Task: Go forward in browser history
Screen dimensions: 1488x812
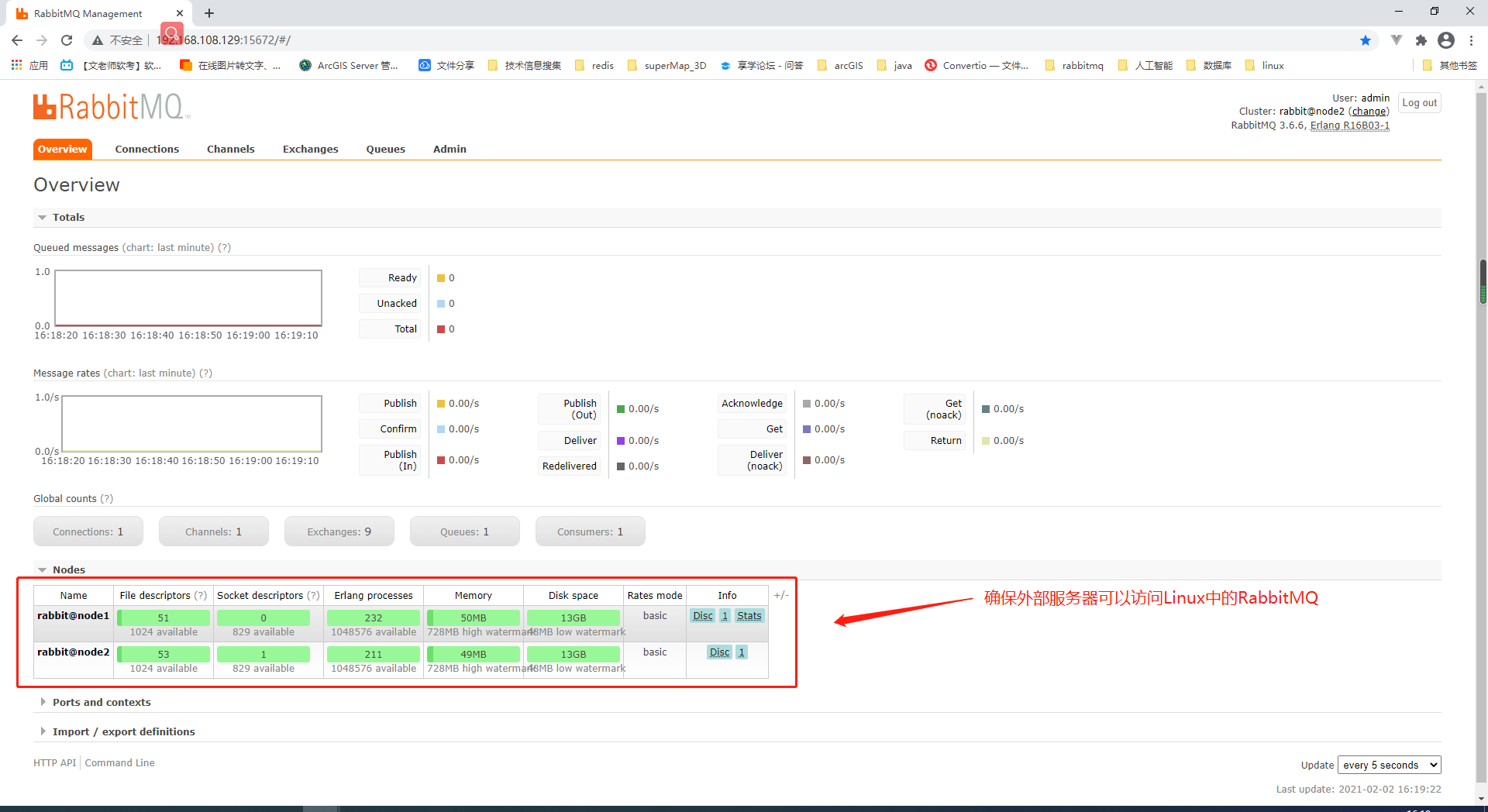Action: pyautogui.click(x=42, y=40)
